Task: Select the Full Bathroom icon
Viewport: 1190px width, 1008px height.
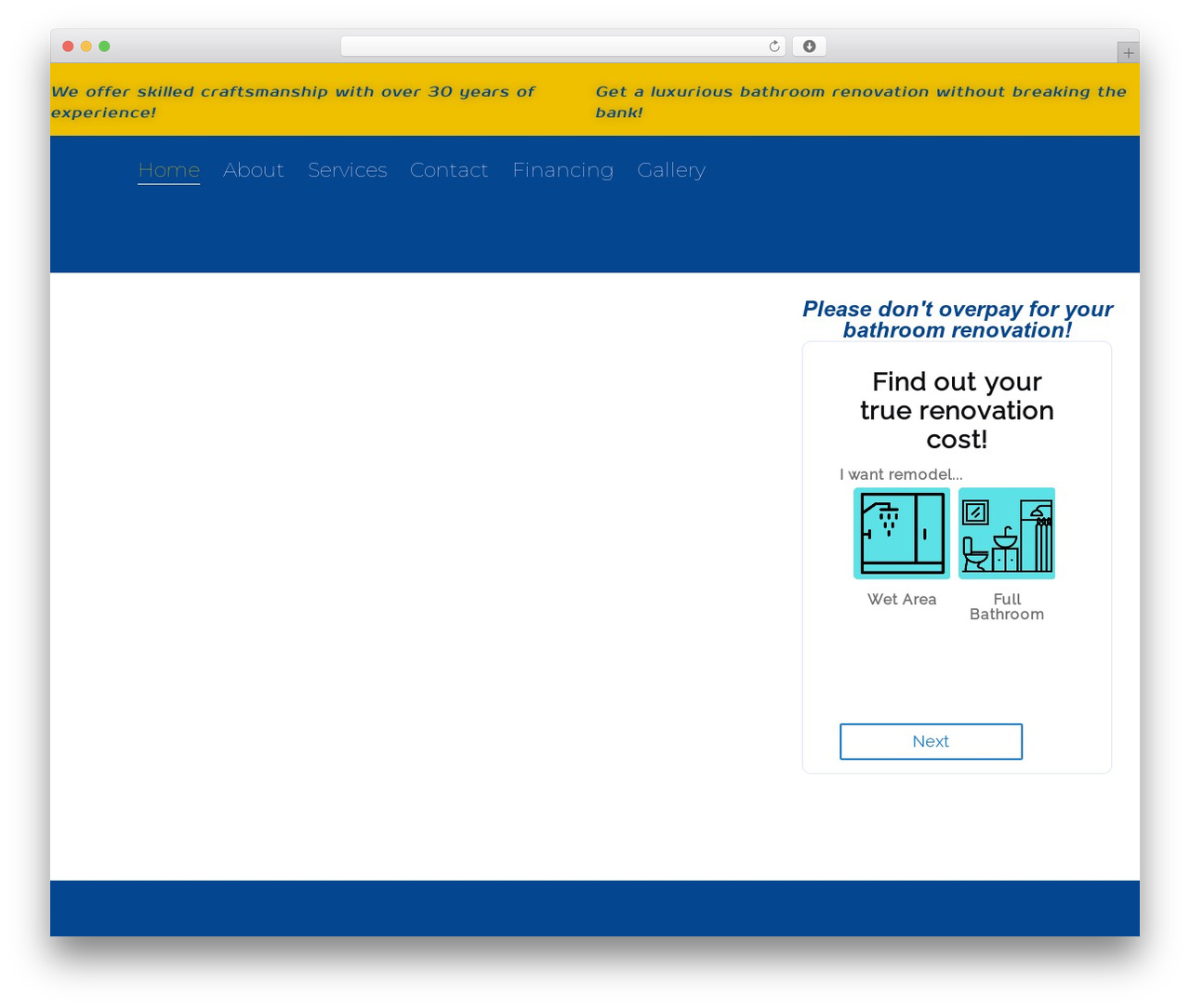Action: pyautogui.click(x=1007, y=534)
